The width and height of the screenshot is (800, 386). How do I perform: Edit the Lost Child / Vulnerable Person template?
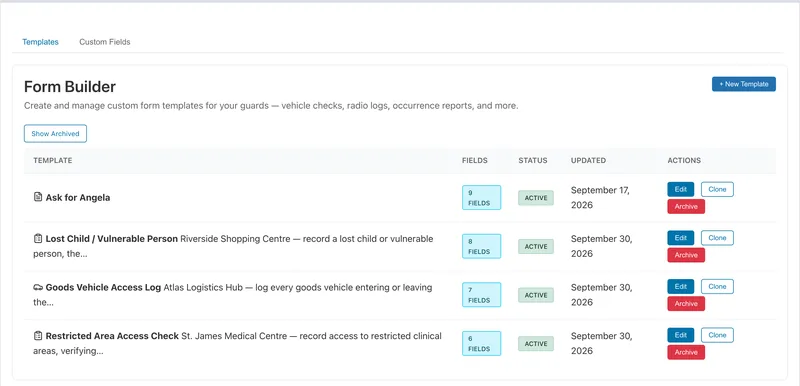[681, 238]
